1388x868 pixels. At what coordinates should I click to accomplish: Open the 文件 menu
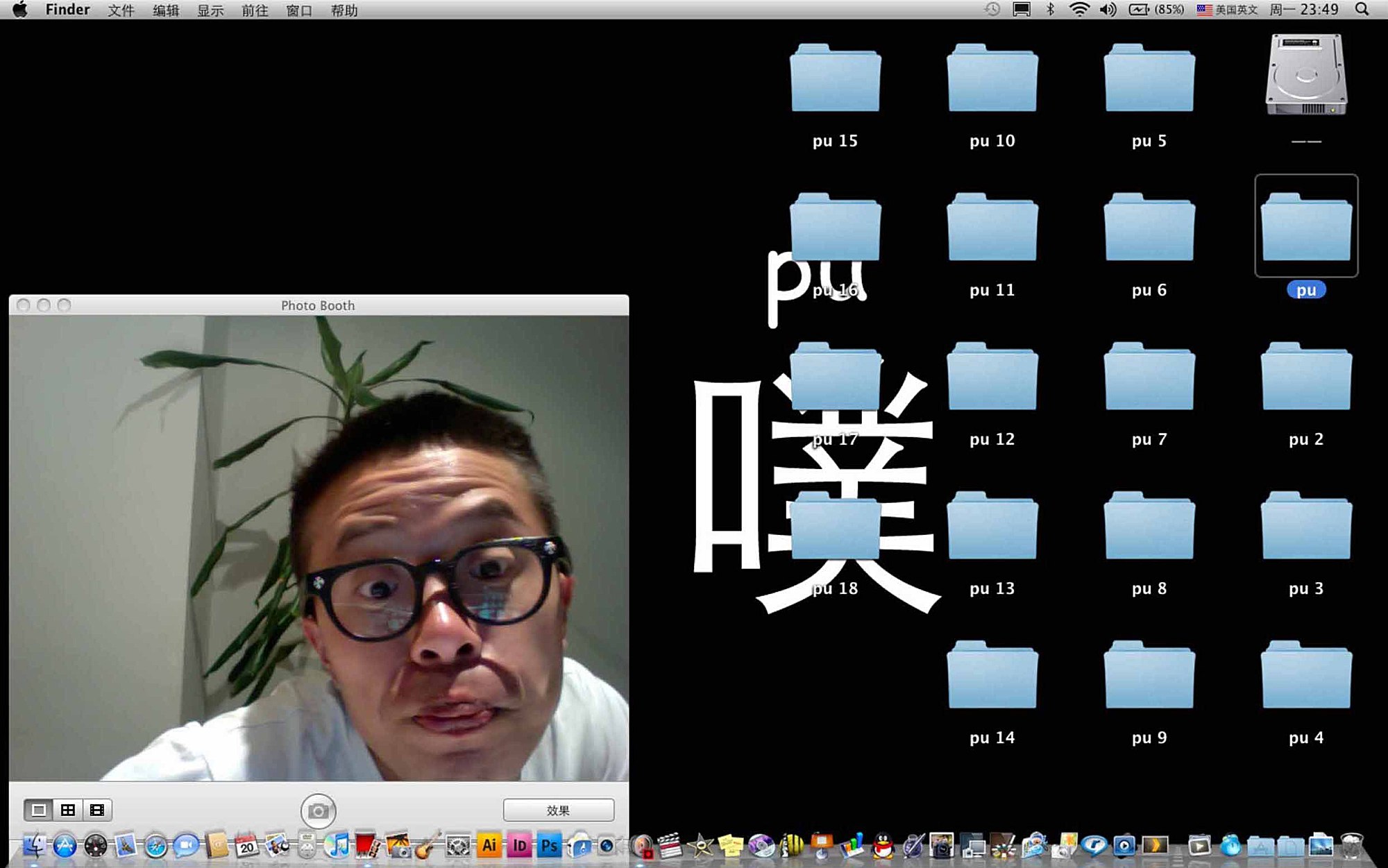[121, 10]
